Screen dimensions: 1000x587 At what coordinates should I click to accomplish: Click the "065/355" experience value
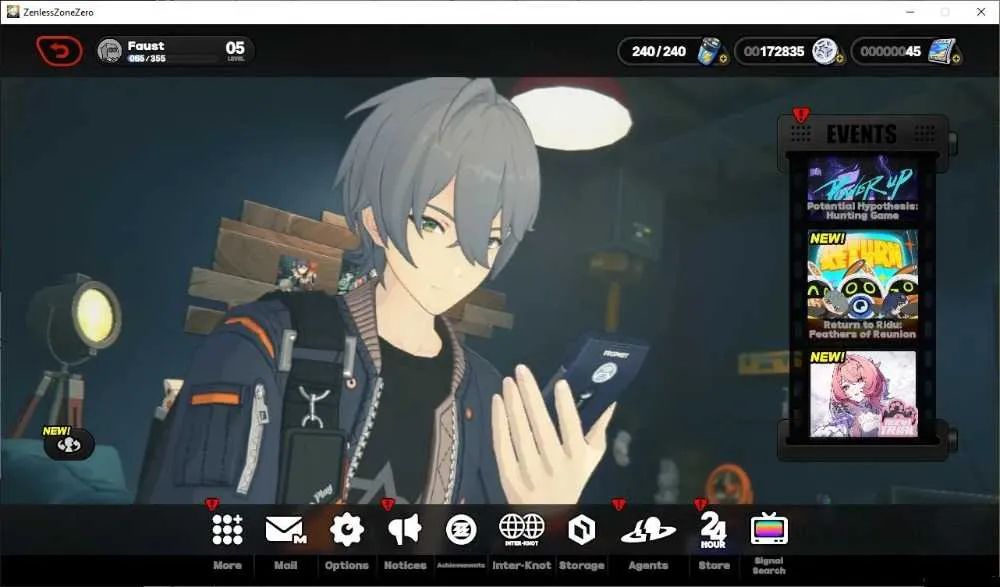pyautogui.click(x=146, y=59)
